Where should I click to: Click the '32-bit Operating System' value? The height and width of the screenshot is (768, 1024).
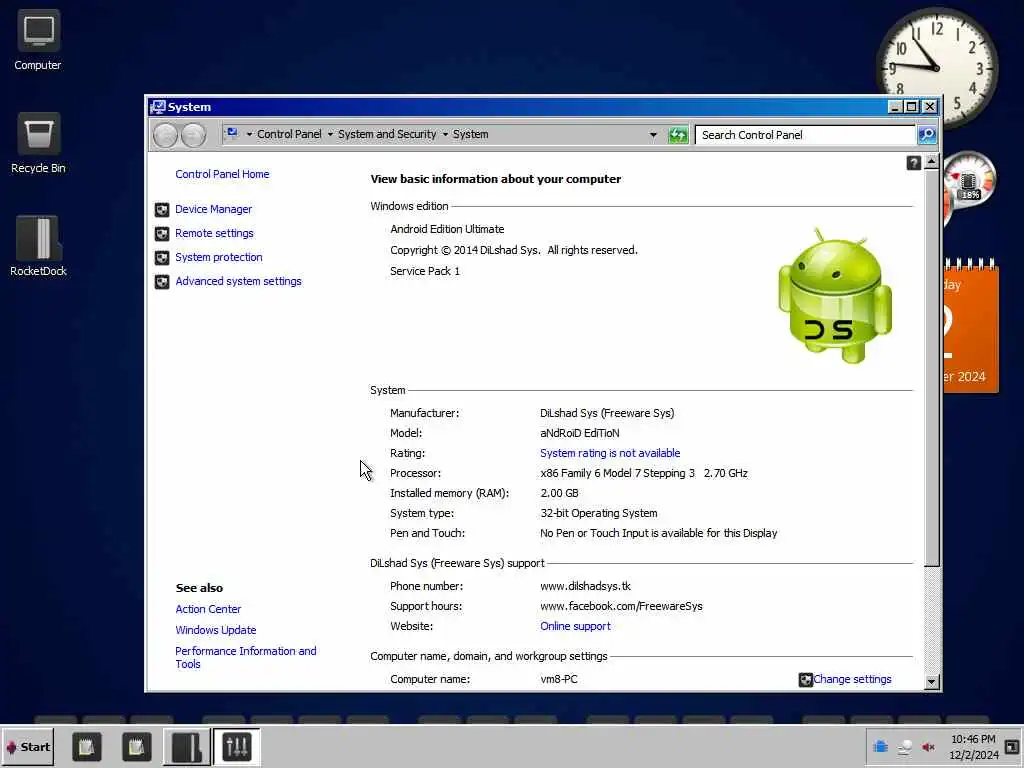(599, 513)
